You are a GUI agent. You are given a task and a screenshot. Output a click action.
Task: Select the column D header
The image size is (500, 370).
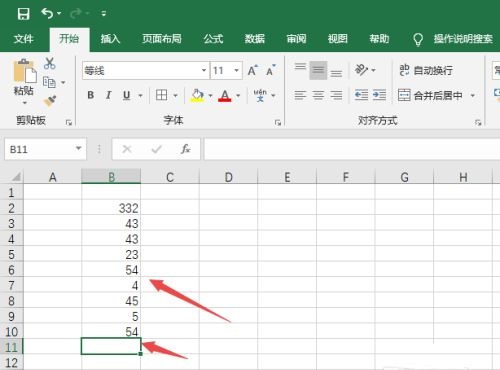(228, 177)
